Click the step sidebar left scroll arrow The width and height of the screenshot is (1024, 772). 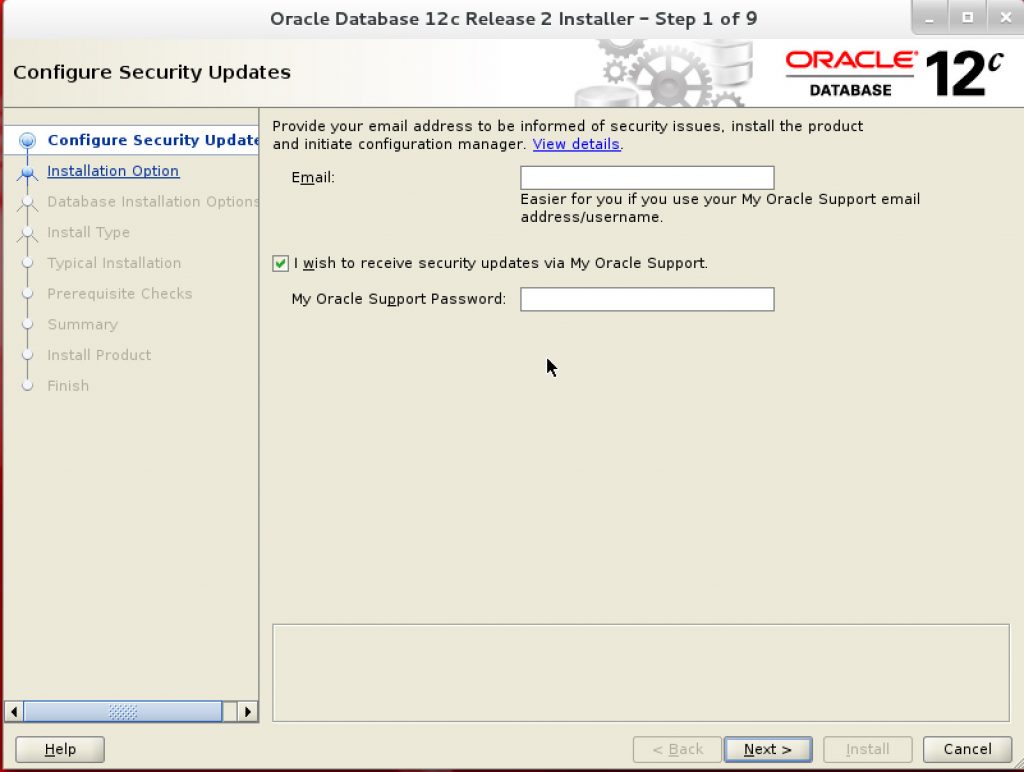coord(14,711)
